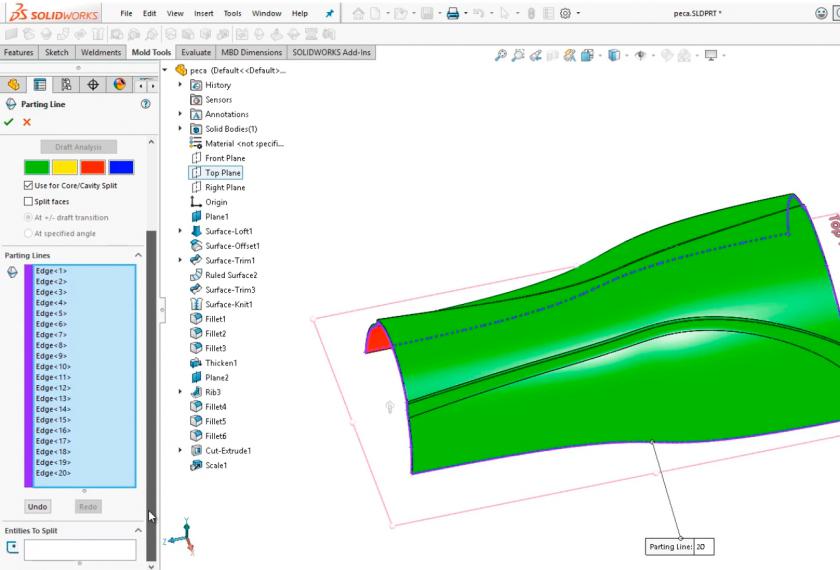Open the Insert menu

coord(203,14)
